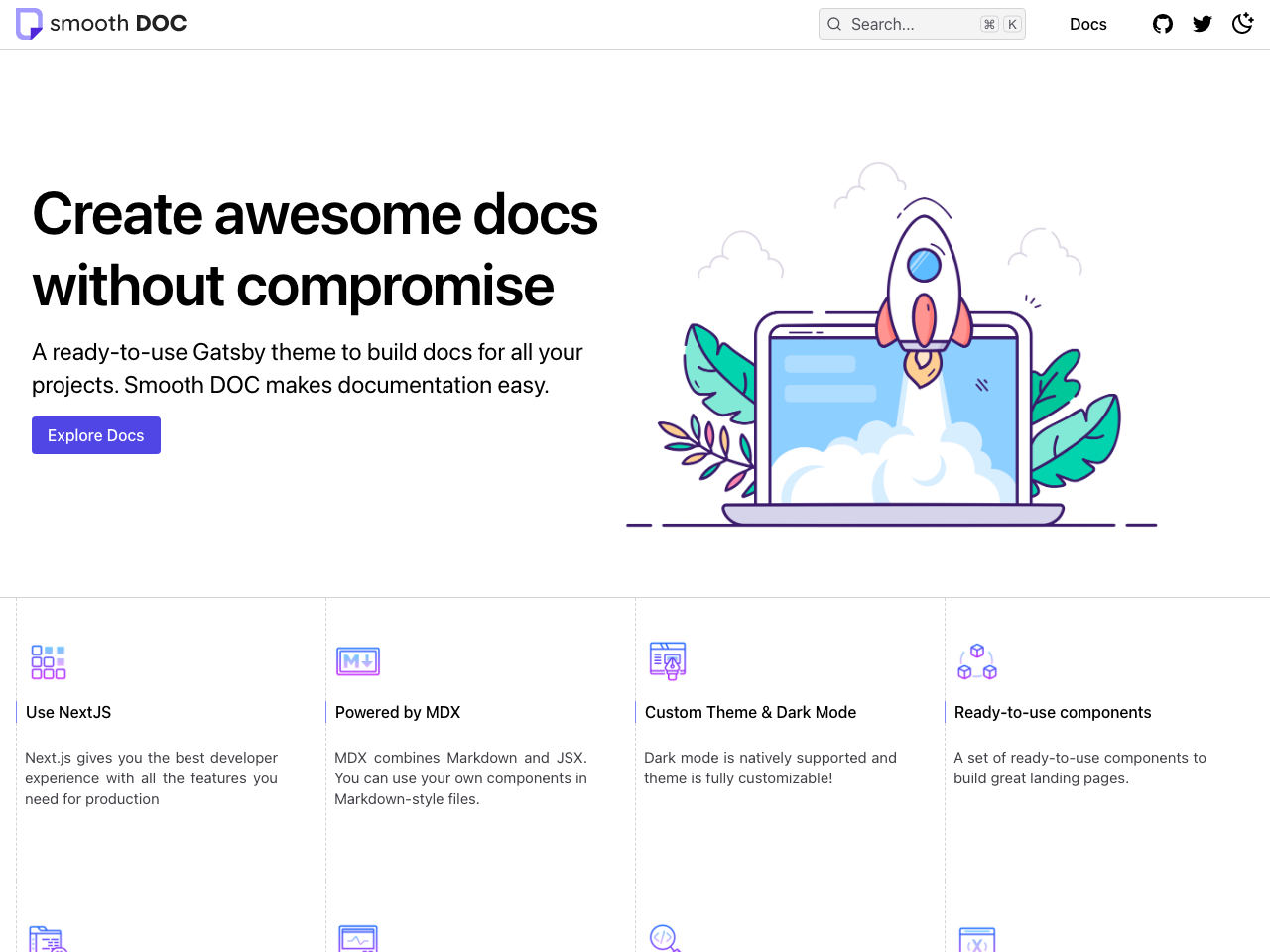Toggle dark mode with moon icon

pos(1242,24)
